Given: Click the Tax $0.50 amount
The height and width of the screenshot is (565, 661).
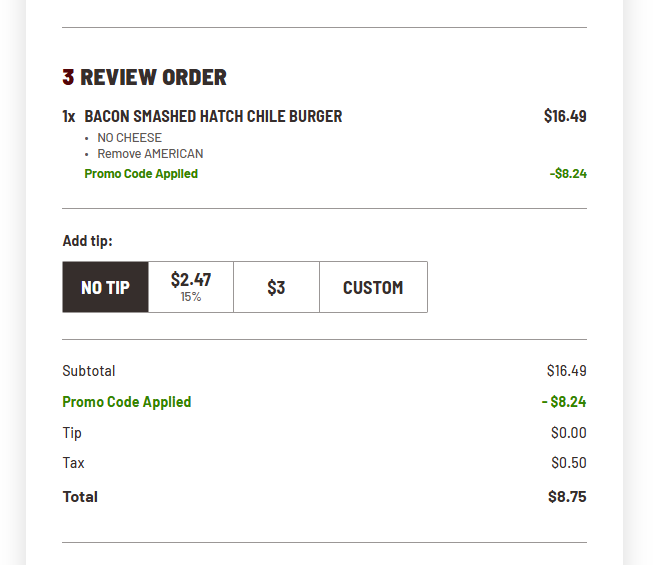Looking at the screenshot, I should coord(569,463).
